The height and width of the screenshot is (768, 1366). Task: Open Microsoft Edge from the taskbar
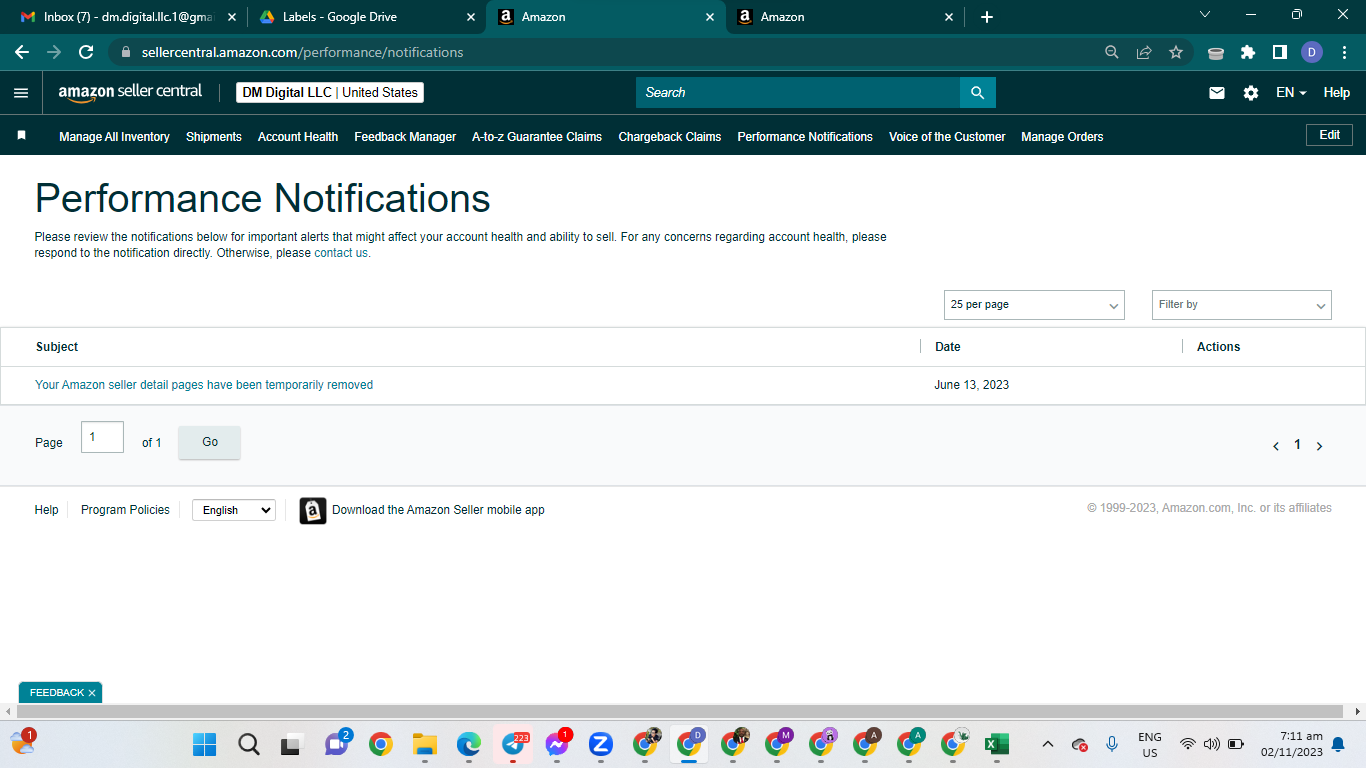[x=469, y=744]
